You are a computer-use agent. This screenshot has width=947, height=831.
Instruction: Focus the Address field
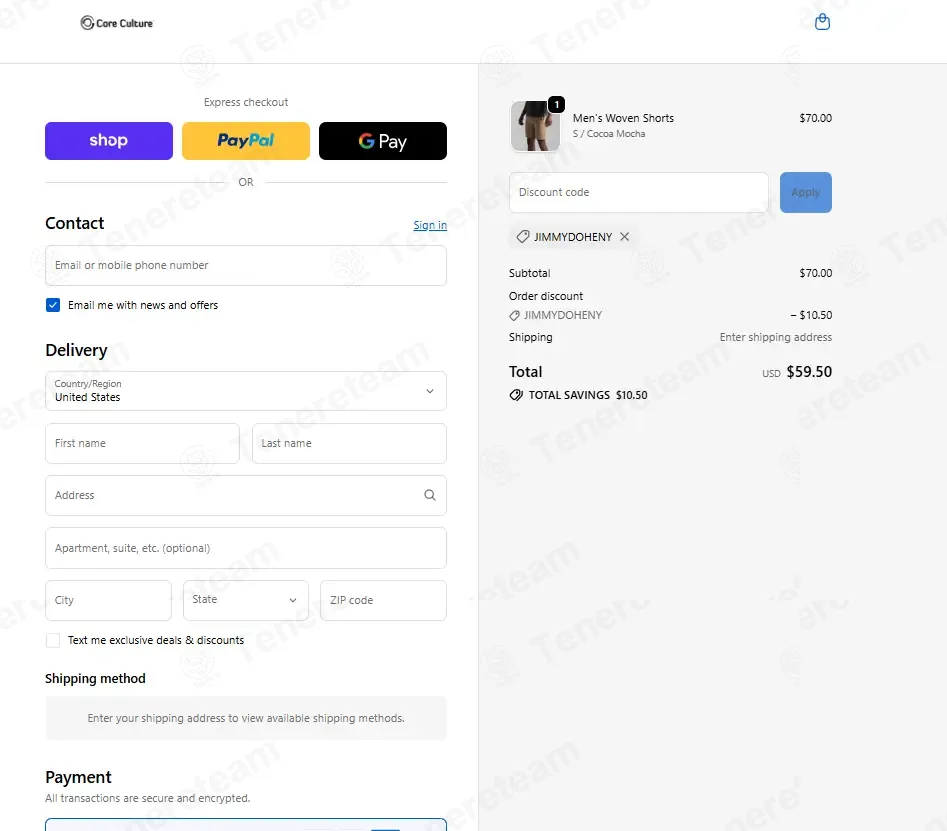246,495
